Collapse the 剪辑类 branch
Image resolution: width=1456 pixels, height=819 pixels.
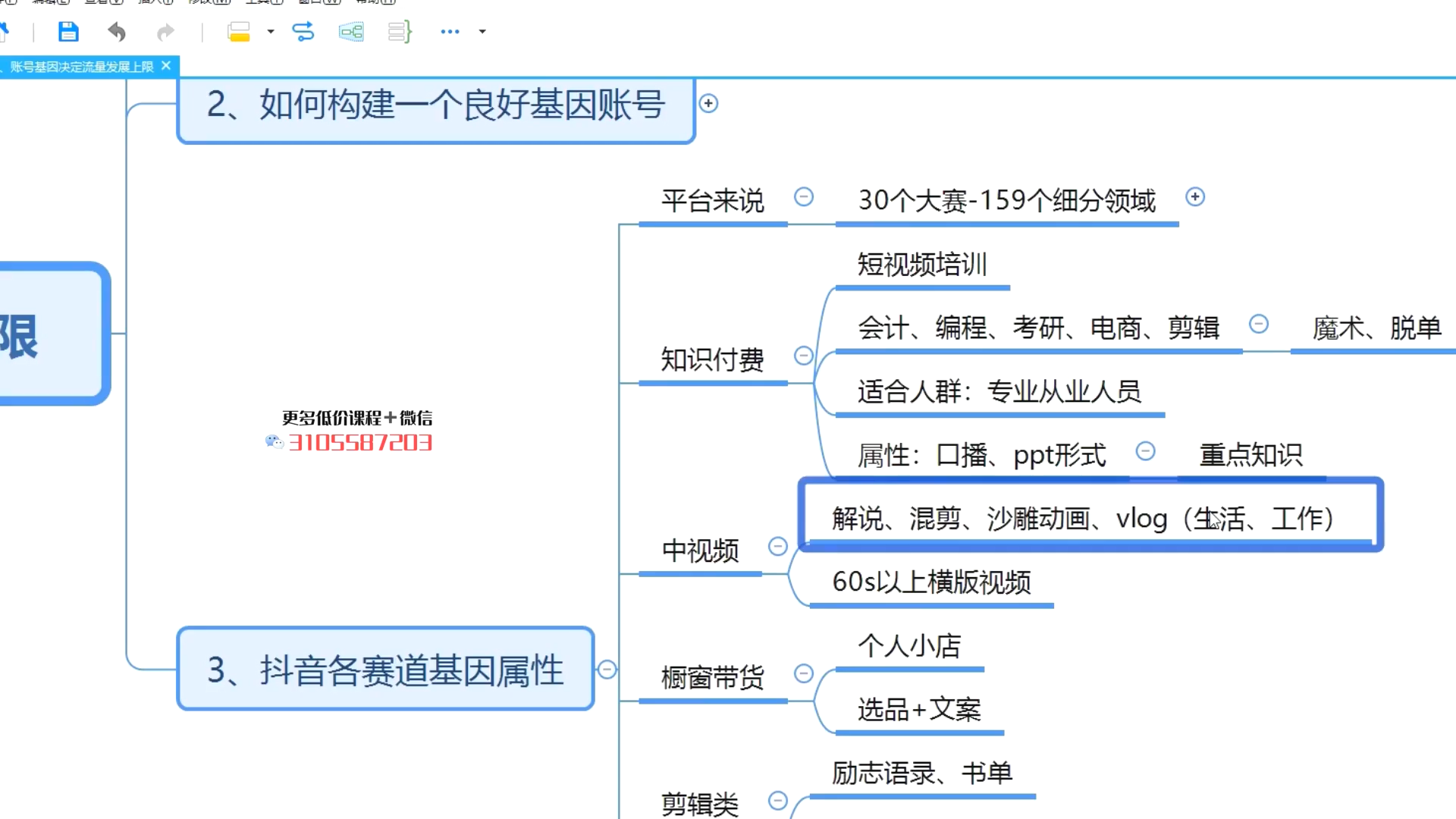click(778, 801)
